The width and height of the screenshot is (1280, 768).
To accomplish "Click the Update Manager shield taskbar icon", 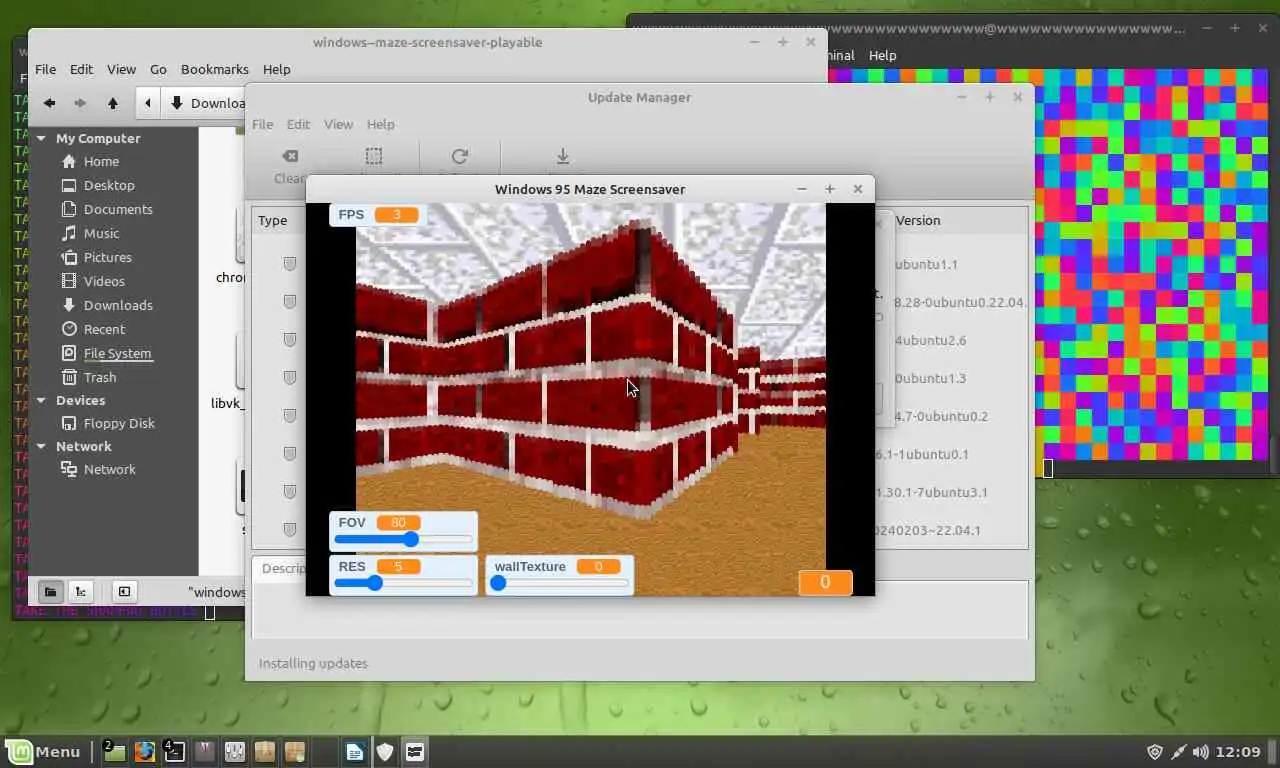I will pyautogui.click(x=385, y=752).
